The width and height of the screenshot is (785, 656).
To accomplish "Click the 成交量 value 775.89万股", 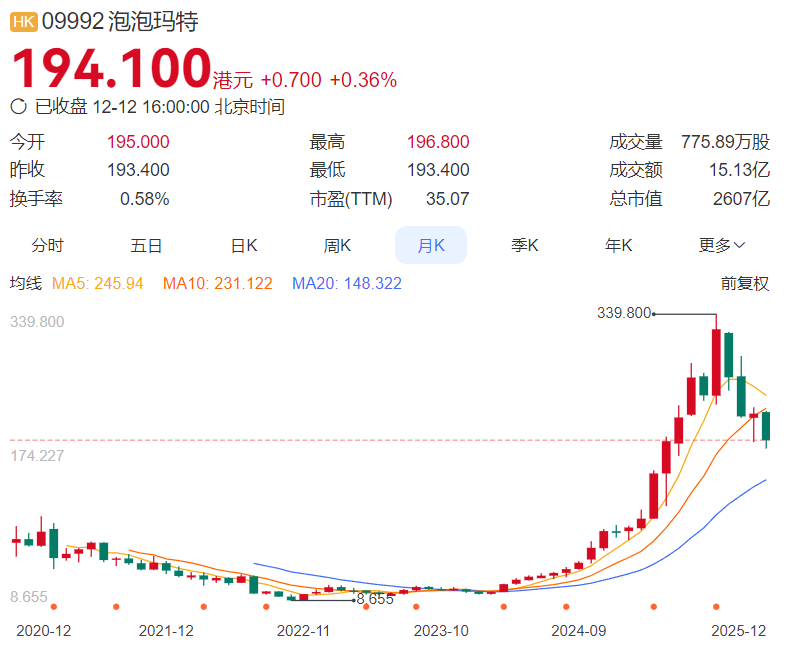I will 725,142.
